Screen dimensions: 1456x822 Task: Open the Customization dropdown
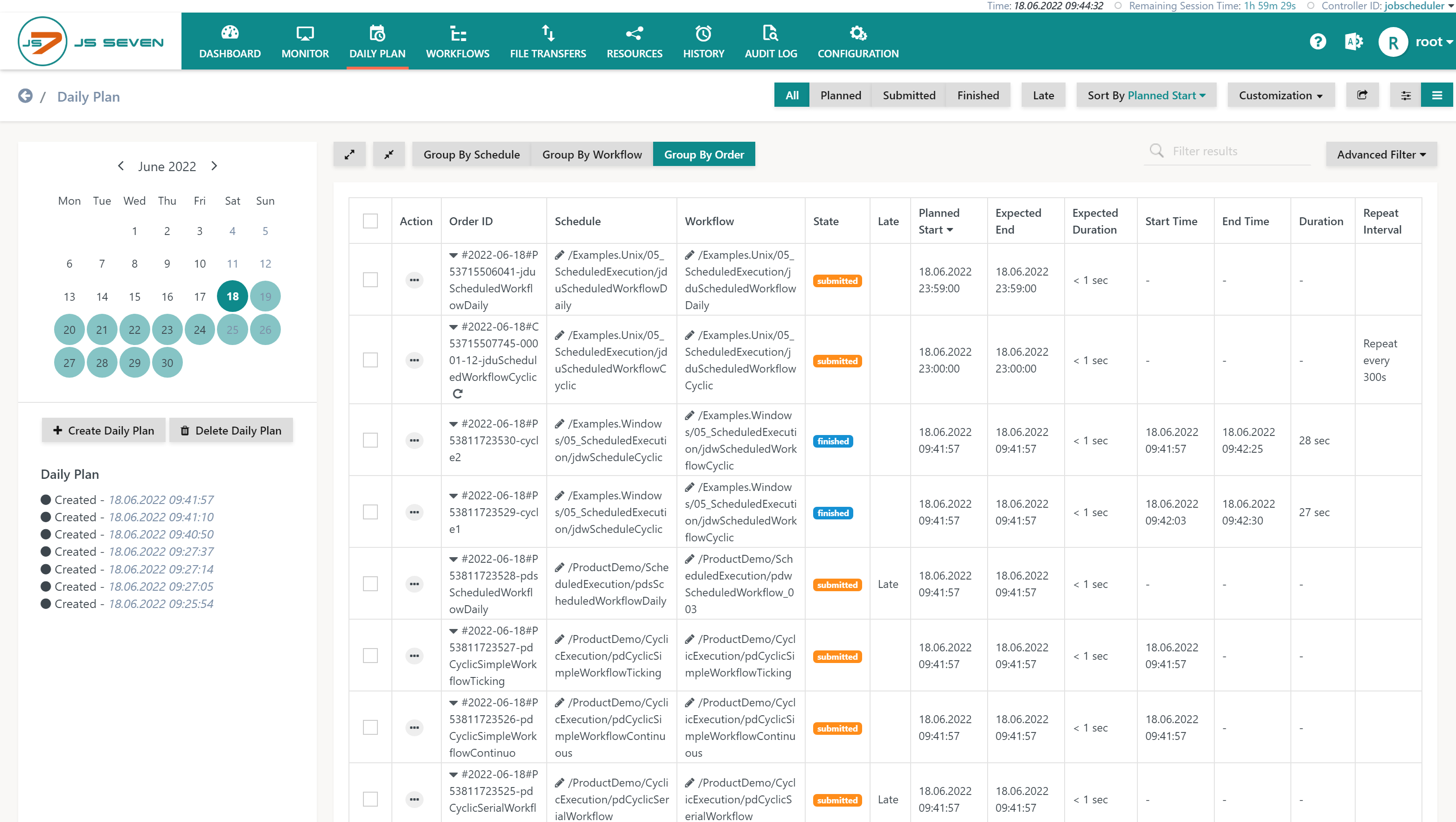coord(1280,95)
